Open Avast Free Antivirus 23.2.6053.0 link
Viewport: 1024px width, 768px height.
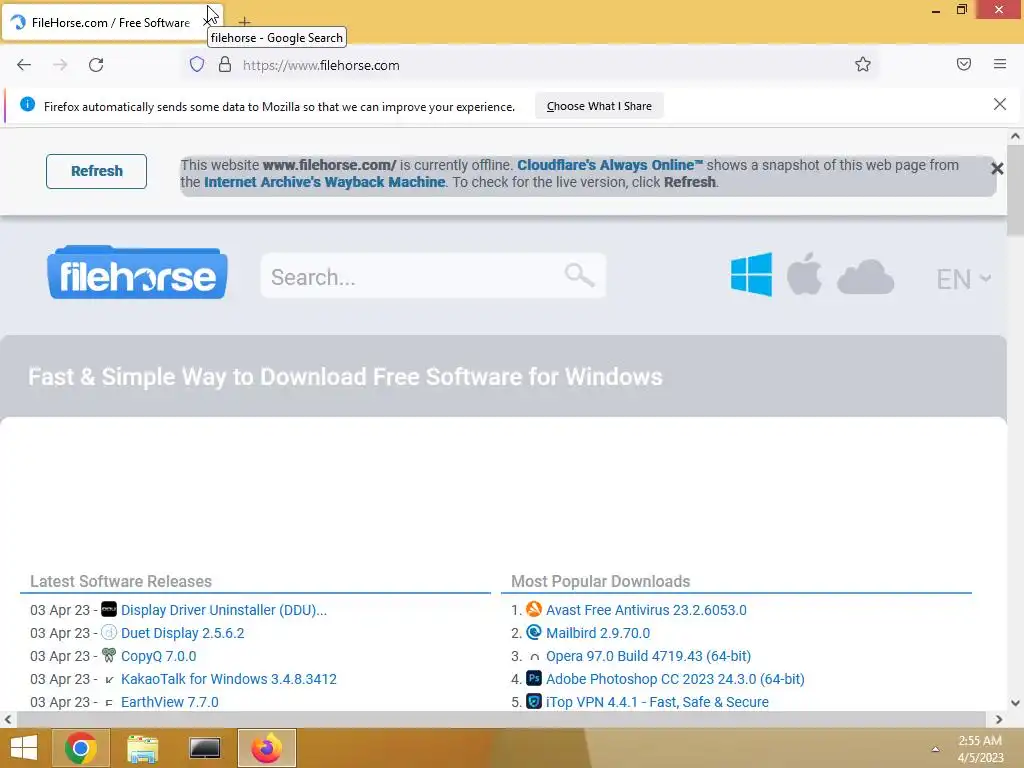pyautogui.click(x=646, y=610)
